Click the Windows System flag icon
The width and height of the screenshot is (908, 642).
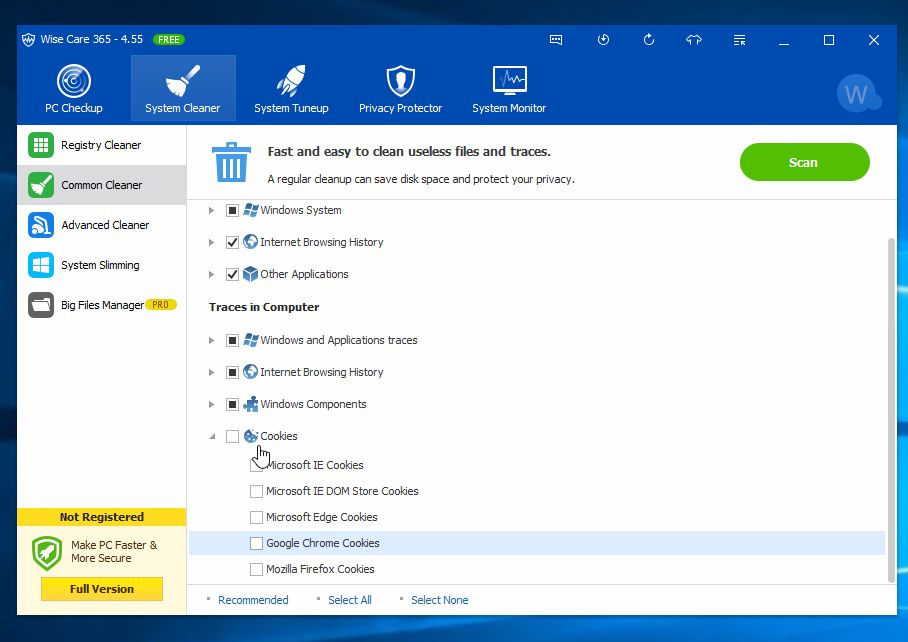click(251, 210)
